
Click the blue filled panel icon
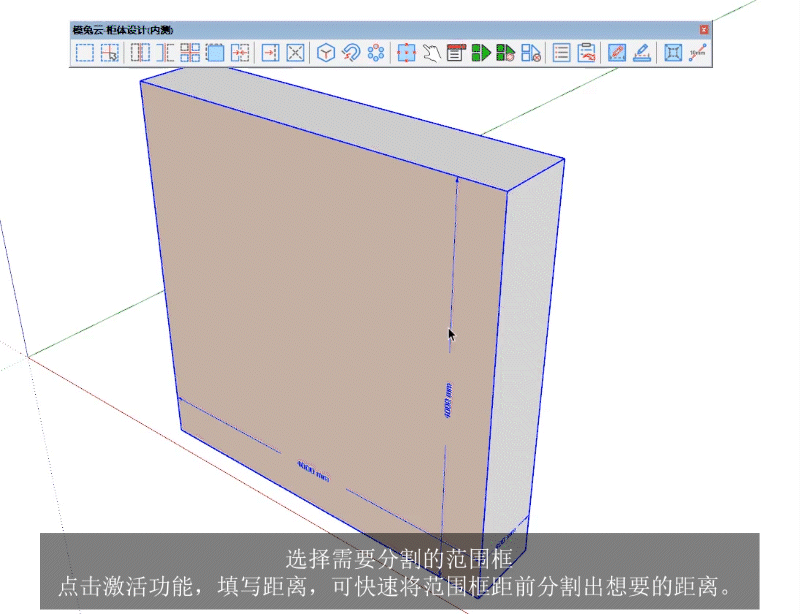(x=215, y=53)
